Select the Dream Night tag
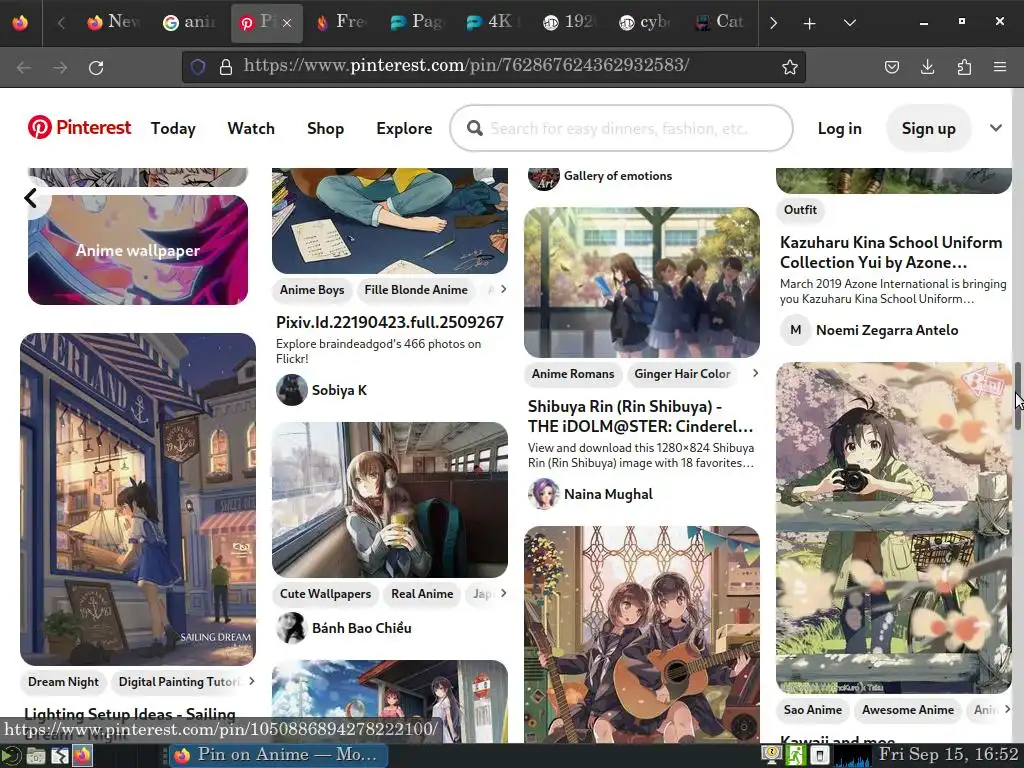 coord(63,681)
